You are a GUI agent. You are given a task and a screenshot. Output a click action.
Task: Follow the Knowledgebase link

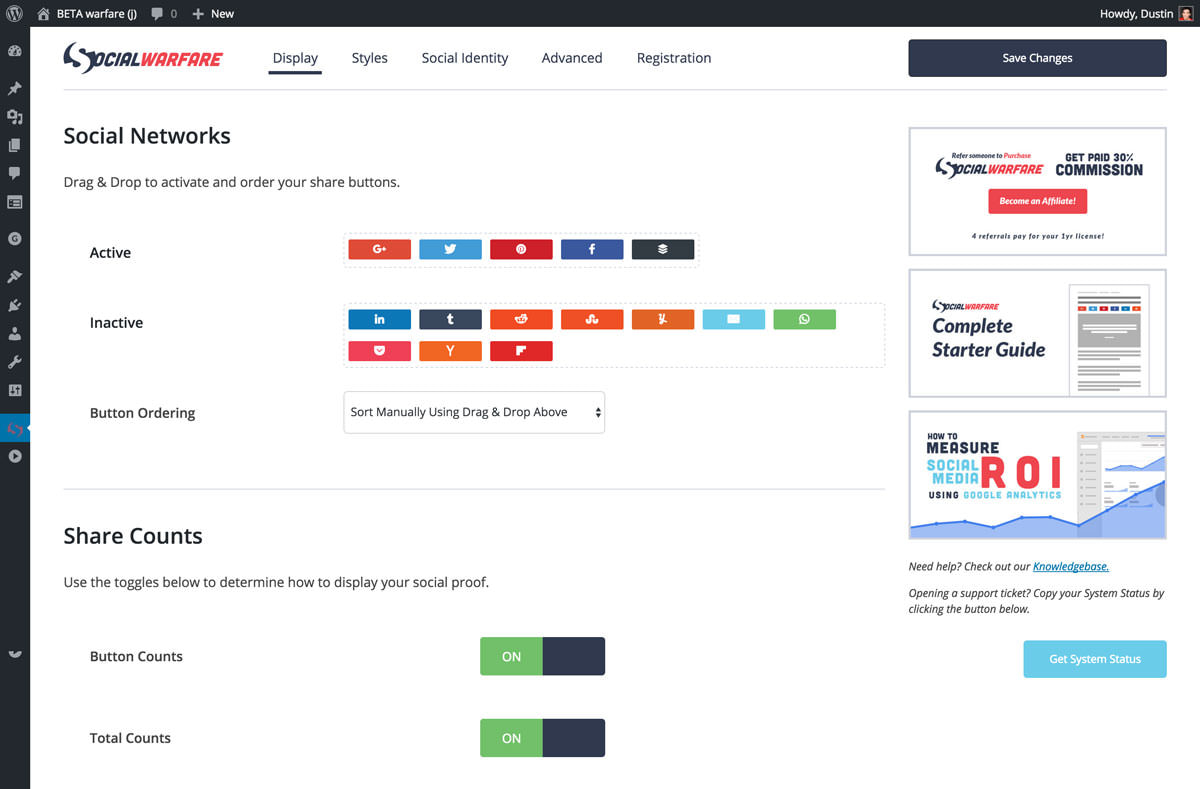pyautogui.click(x=1070, y=566)
